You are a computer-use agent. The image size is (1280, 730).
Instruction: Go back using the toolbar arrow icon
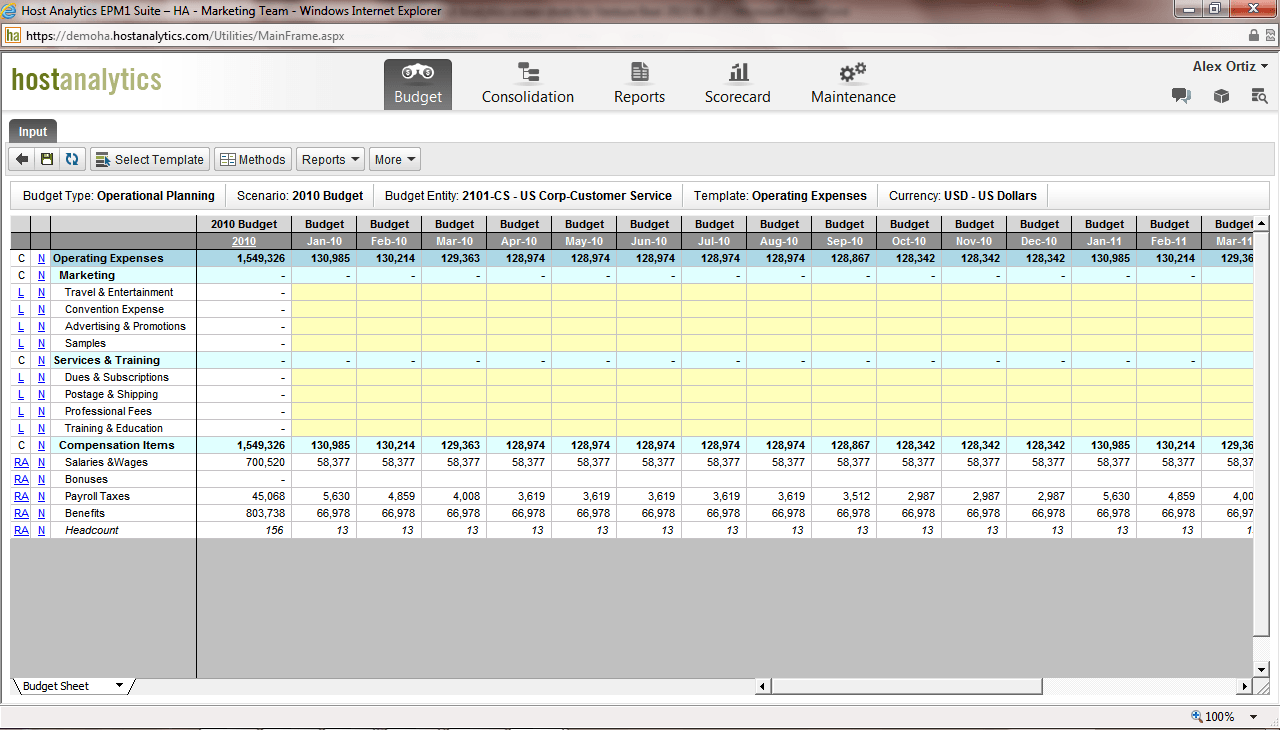(x=20, y=158)
